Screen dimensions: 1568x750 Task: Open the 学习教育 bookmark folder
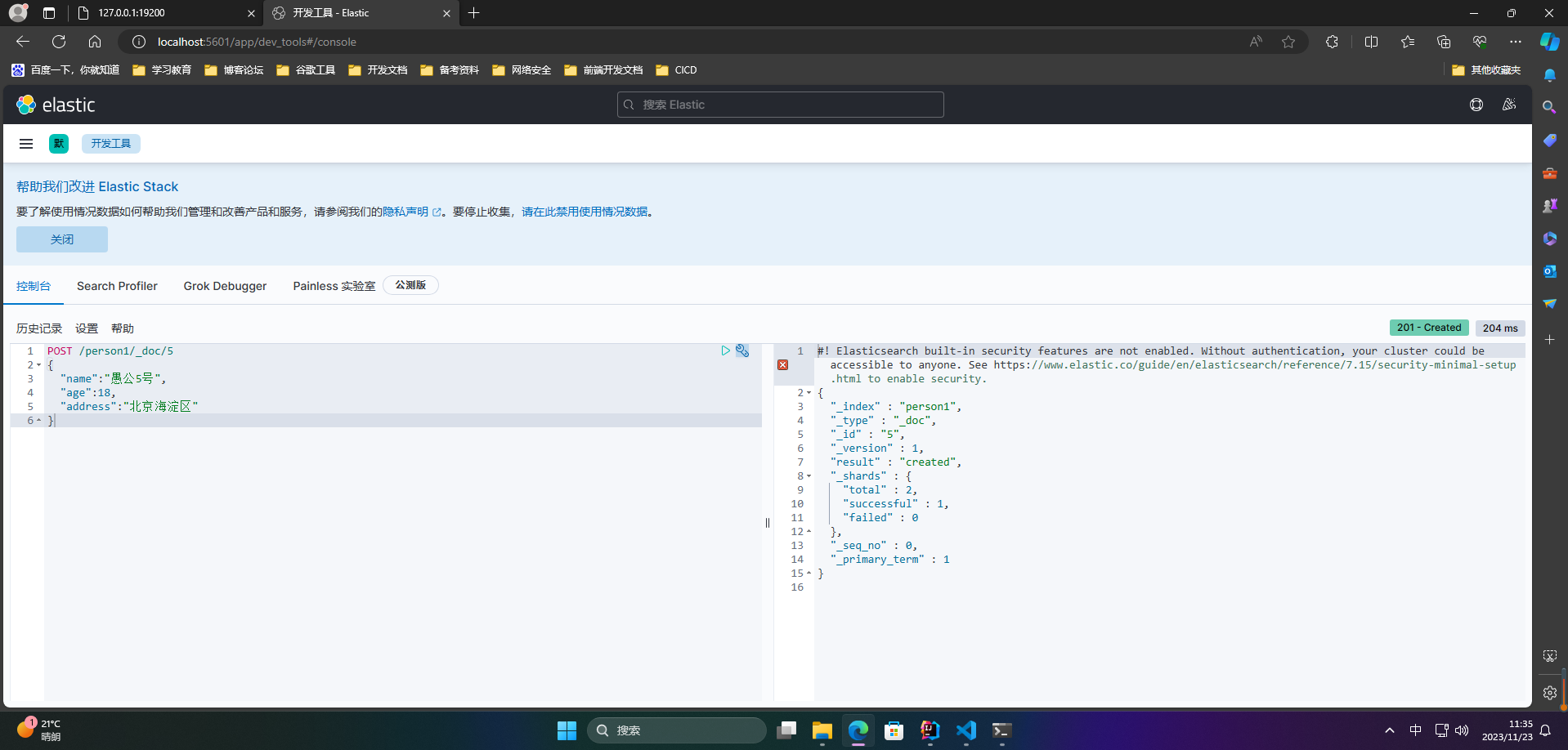(x=162, y=70)
